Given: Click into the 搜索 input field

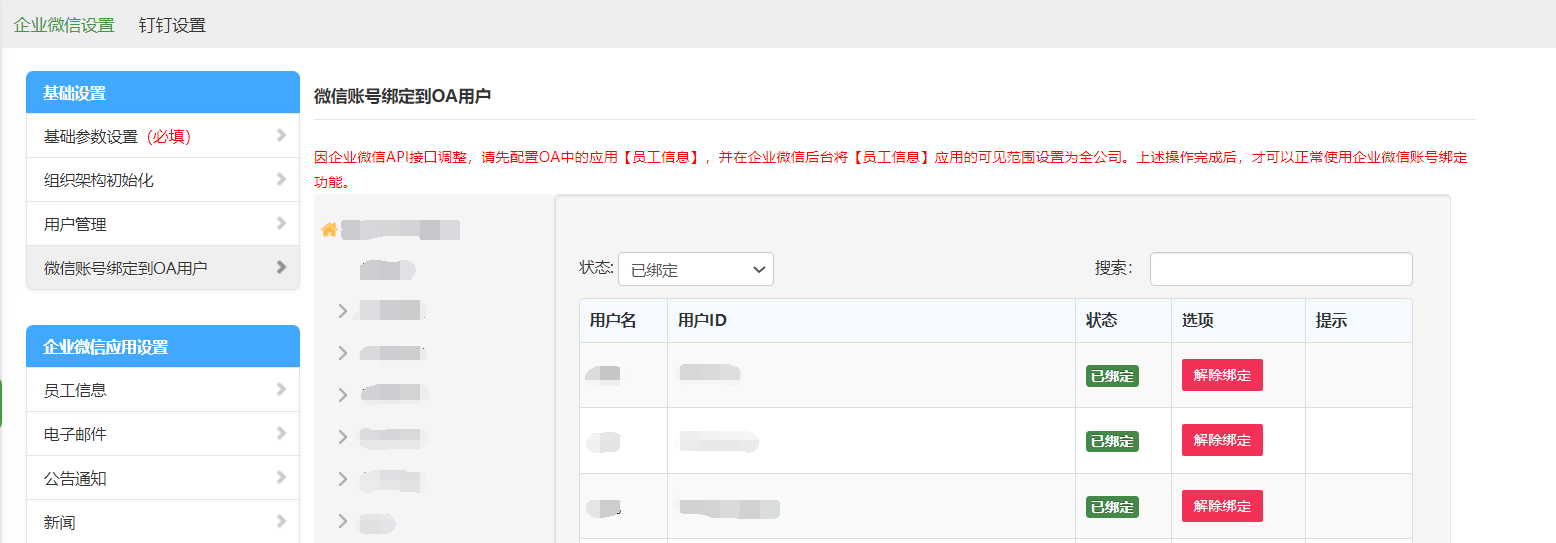Looking at the screenshot, I should pyautogui.click(x=1280, y=269).
